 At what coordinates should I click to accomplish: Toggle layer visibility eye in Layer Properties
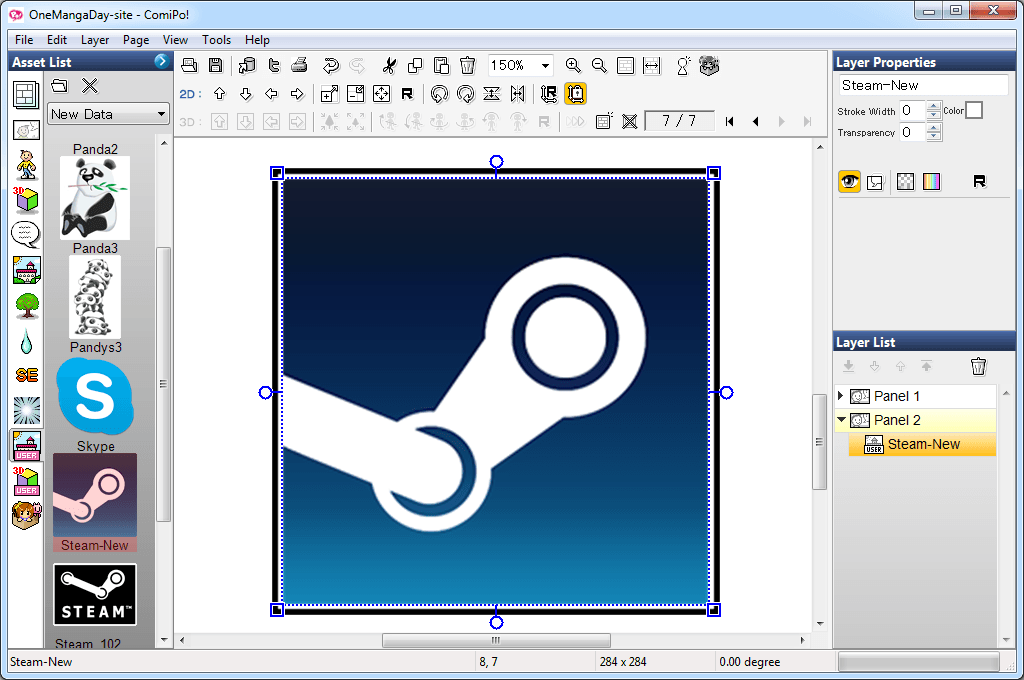tap(849, 182)
